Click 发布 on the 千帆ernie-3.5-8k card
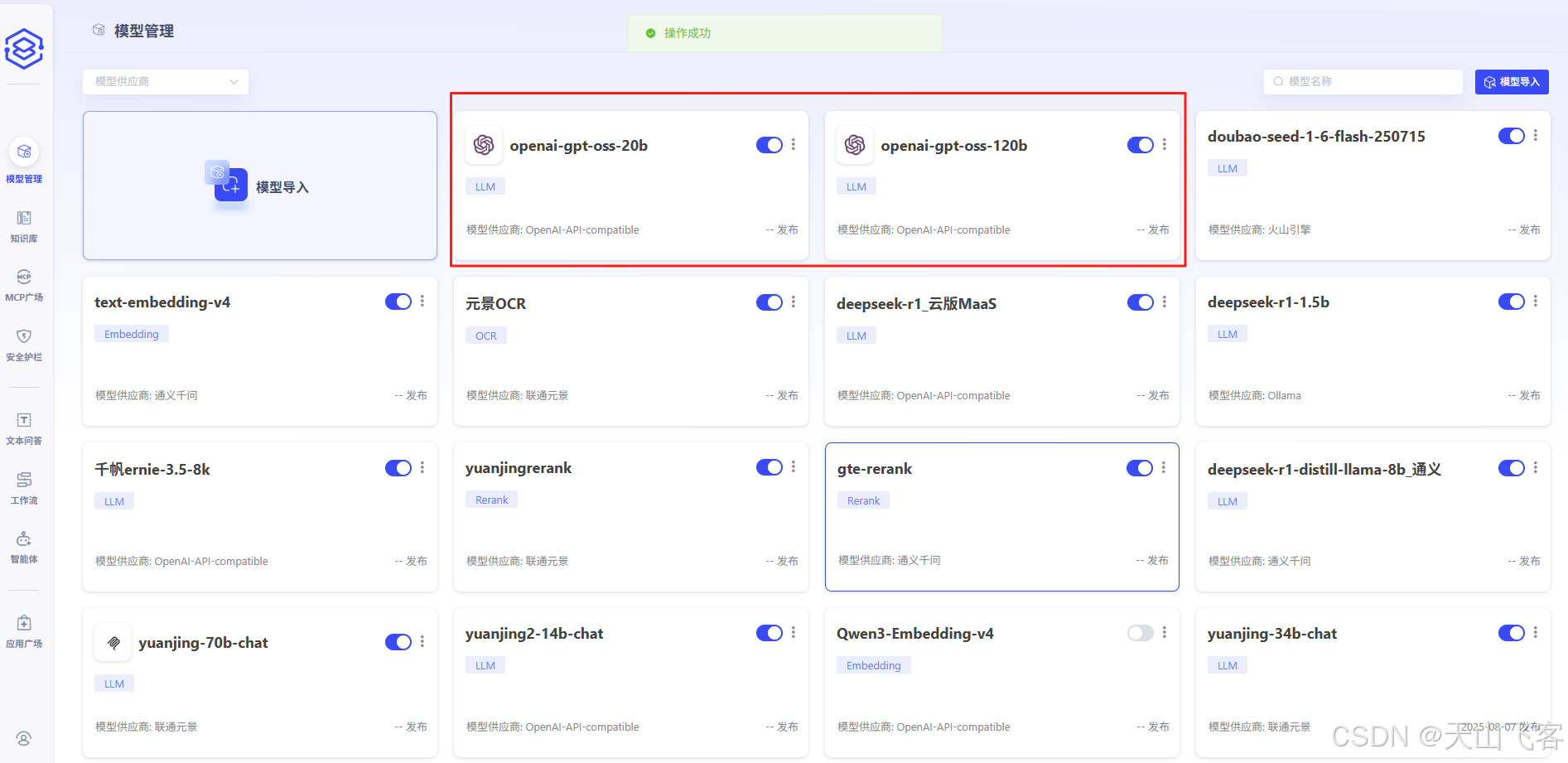The width and height of the screenshot is (1568, 763). tap(417, 561)
